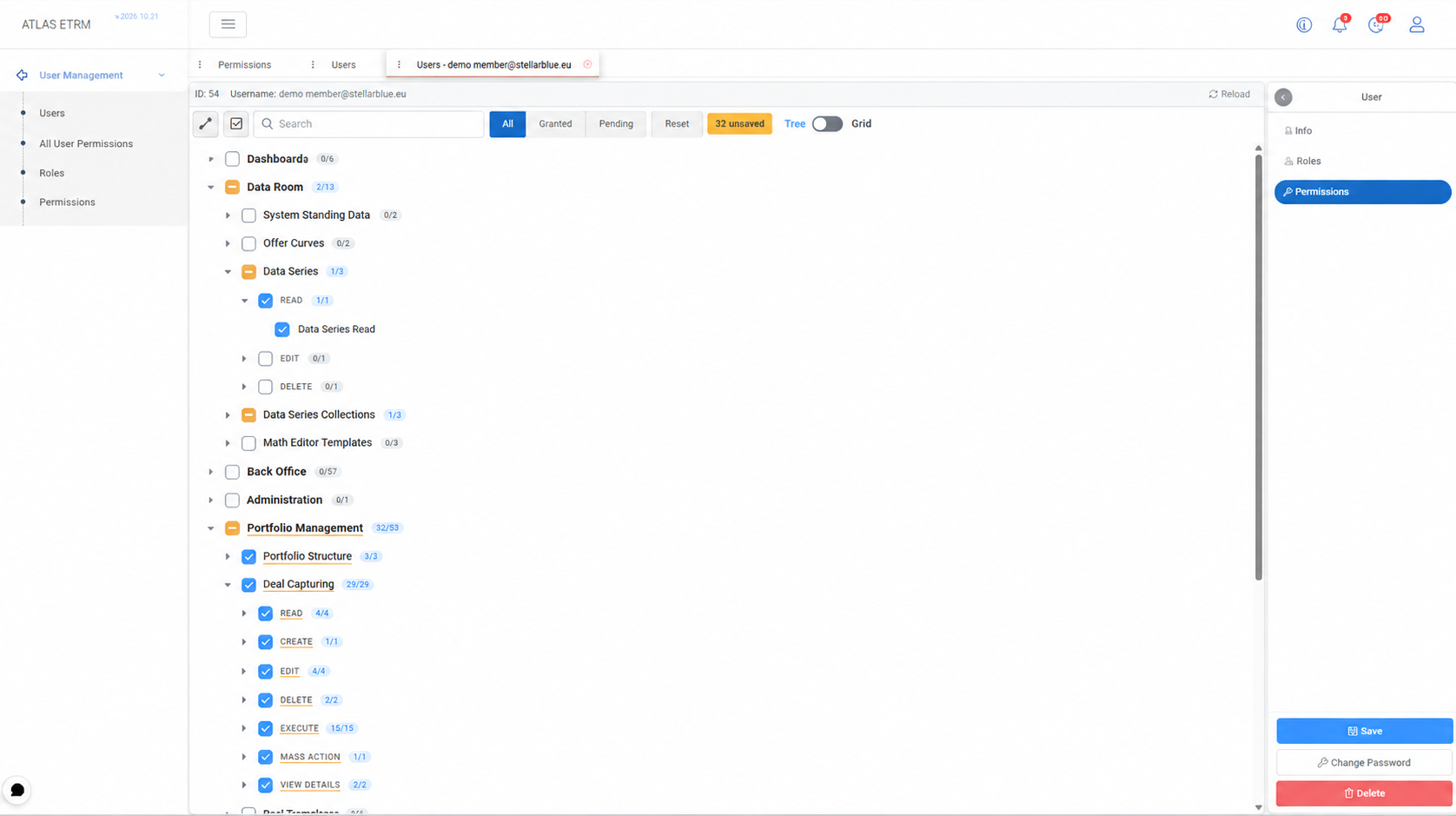The image size is (1456, 816).
Task: Check the Back Office checkbox
Action: coord(232,472)
